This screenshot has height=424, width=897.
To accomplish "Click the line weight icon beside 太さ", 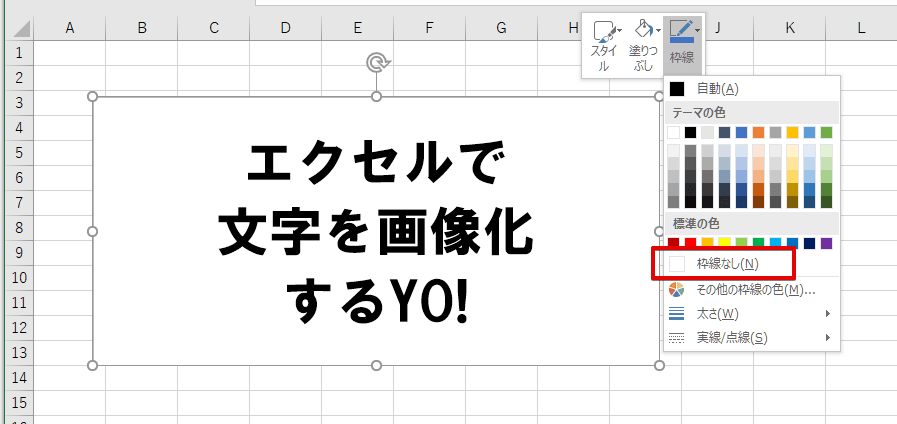I will click(x=676, y=314).
